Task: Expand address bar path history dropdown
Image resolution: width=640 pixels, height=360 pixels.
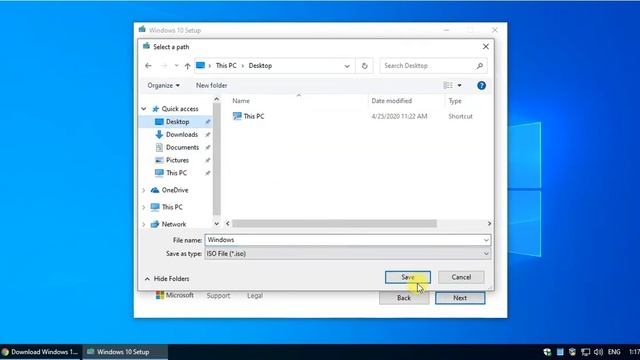Action: 347,66
